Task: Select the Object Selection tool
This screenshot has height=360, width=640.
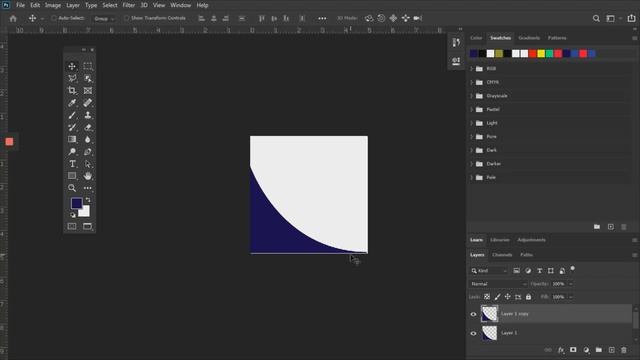Action: pos(88,78)
